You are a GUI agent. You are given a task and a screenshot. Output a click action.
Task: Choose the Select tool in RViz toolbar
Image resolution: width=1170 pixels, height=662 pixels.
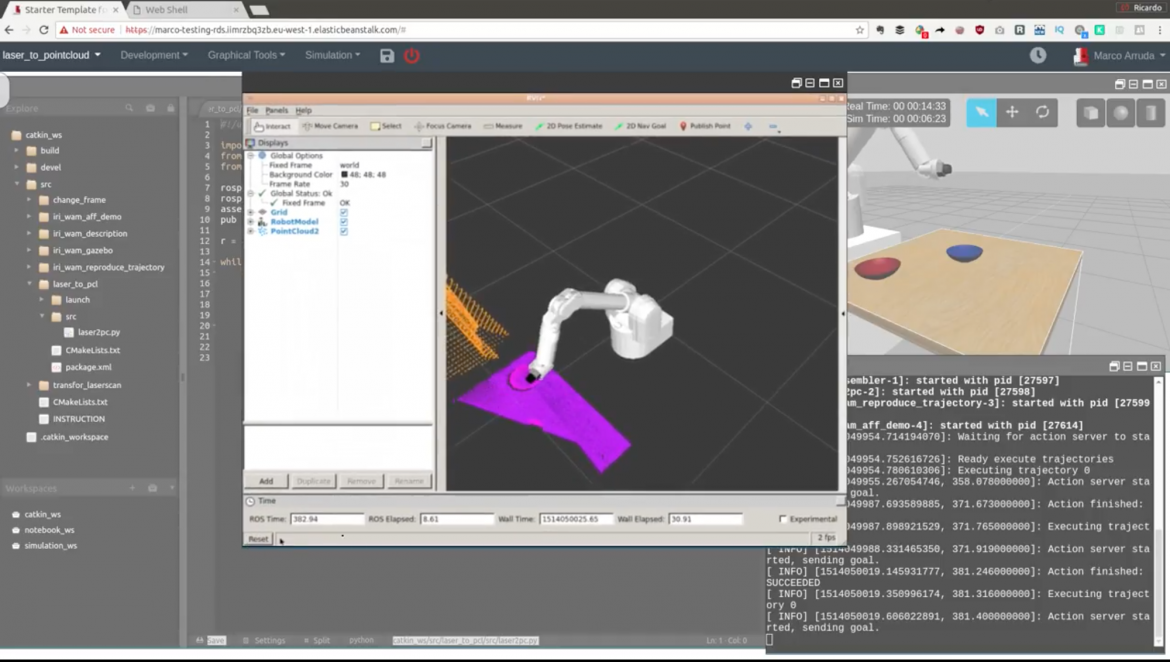click(x=386, y=126)
